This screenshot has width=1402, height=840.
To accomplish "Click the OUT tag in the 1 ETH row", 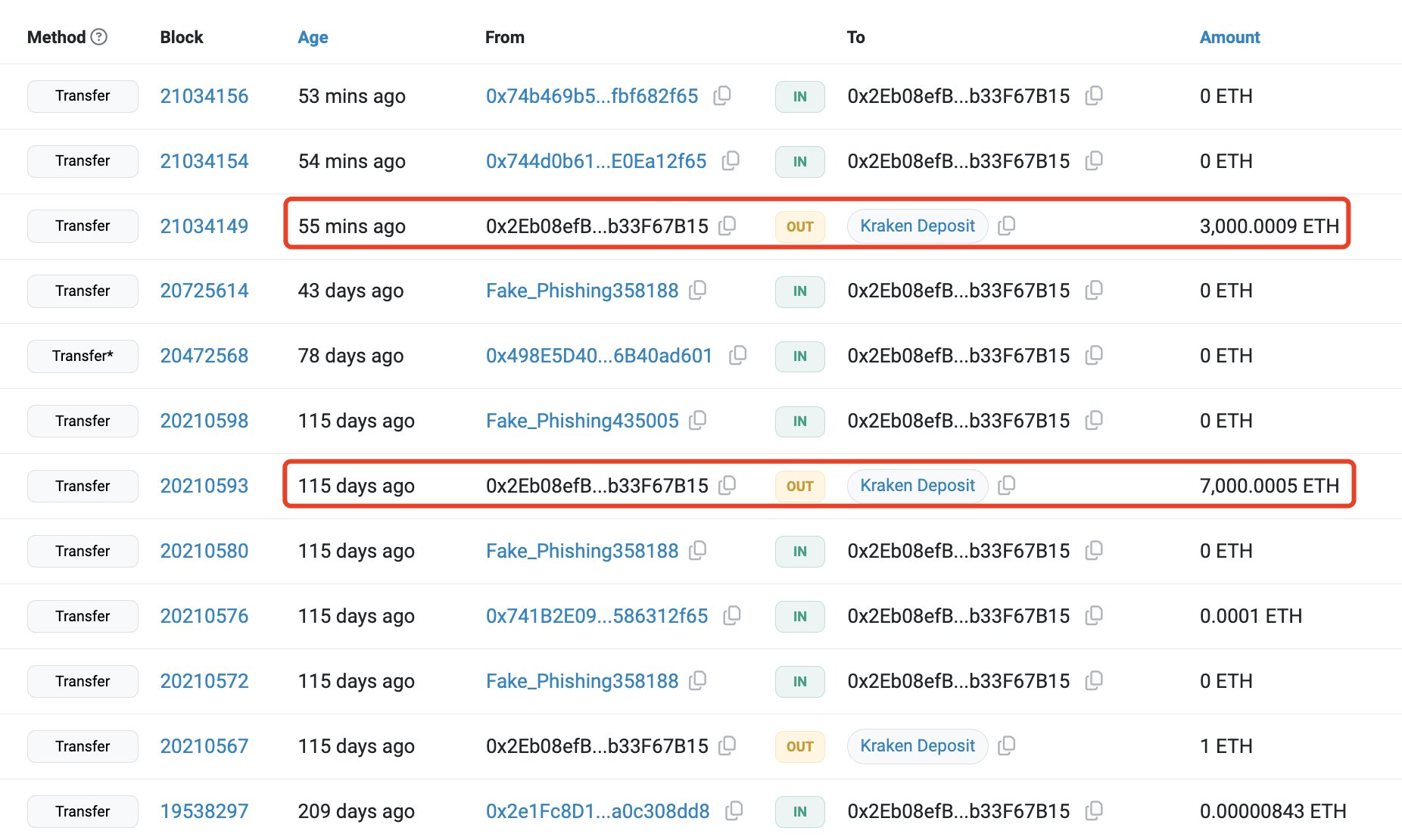I will 799,746.
